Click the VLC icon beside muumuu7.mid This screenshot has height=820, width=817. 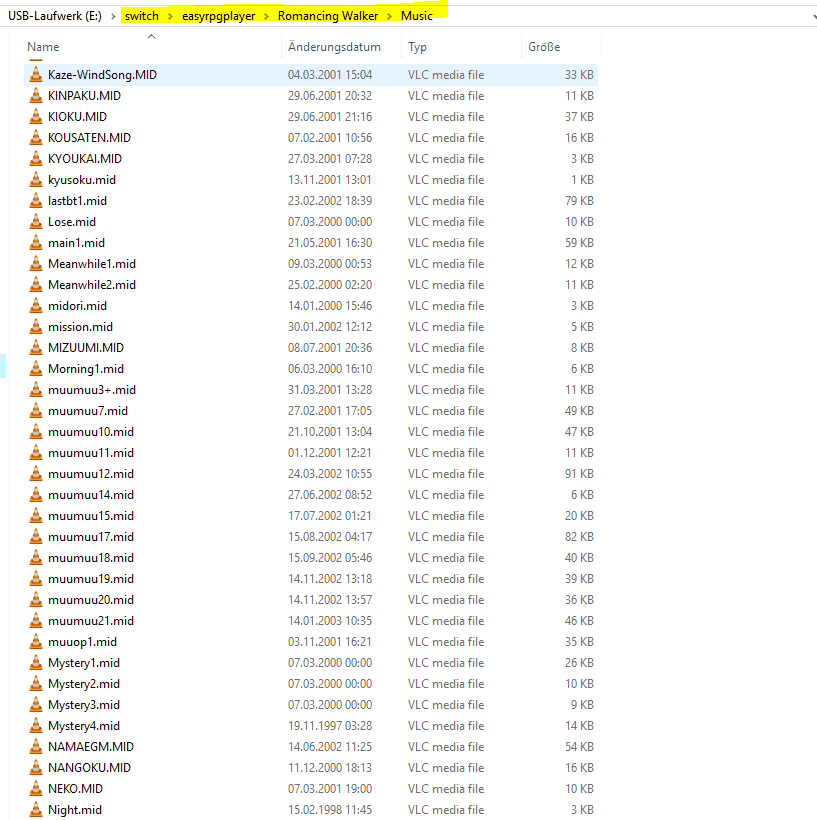pyautogui.click(x=36, y=411)
